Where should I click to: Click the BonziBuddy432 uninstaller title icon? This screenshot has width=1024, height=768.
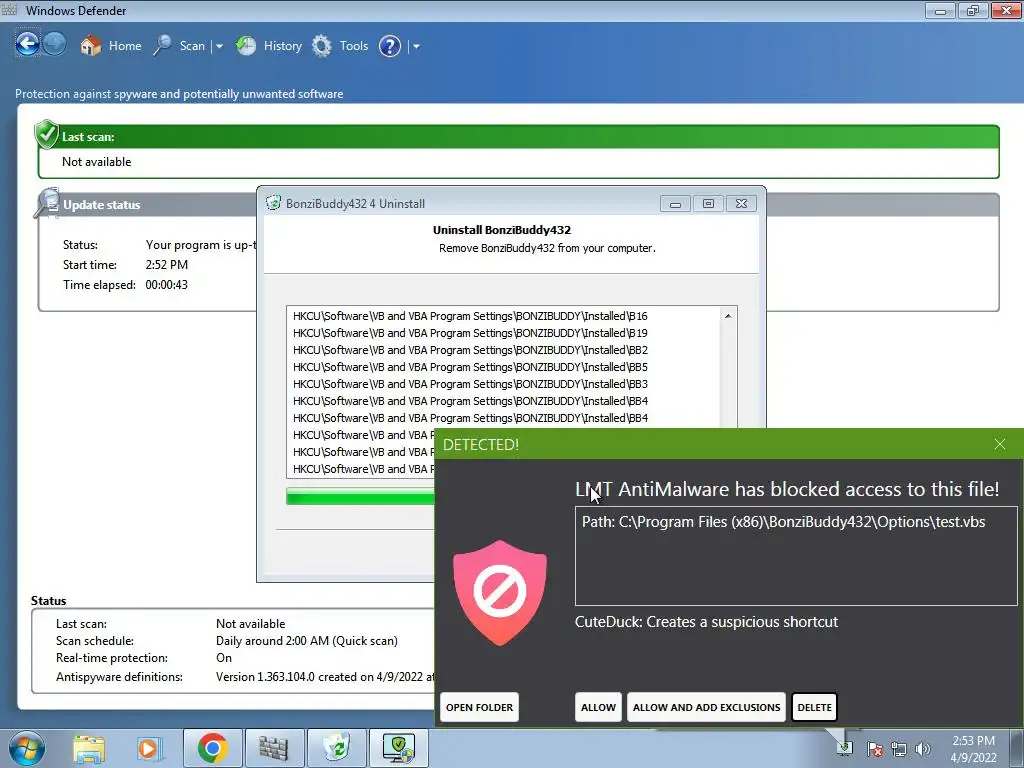click(274, 203)
